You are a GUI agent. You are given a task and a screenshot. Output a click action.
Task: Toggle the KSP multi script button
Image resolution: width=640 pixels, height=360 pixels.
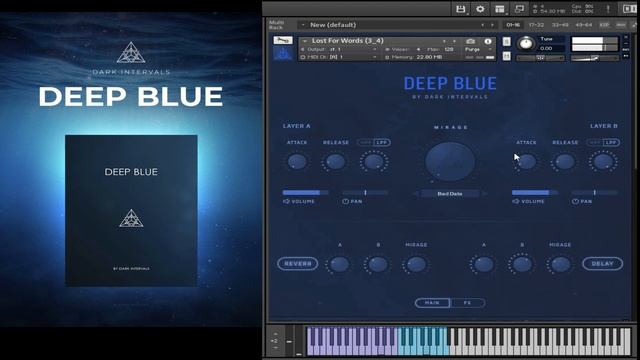tap(604, 25)
